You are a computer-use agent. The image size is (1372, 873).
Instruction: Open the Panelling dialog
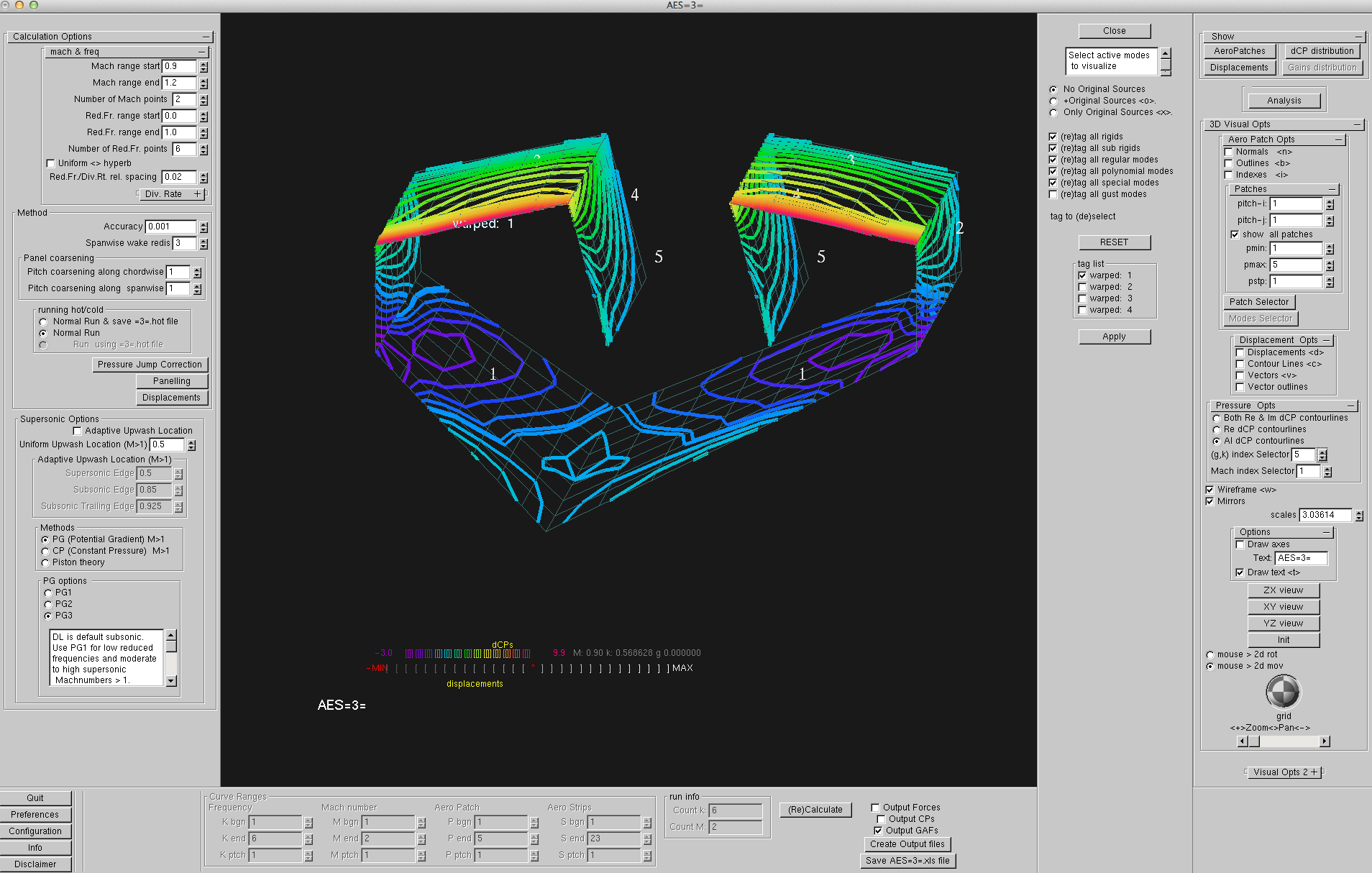pos(171,381)
